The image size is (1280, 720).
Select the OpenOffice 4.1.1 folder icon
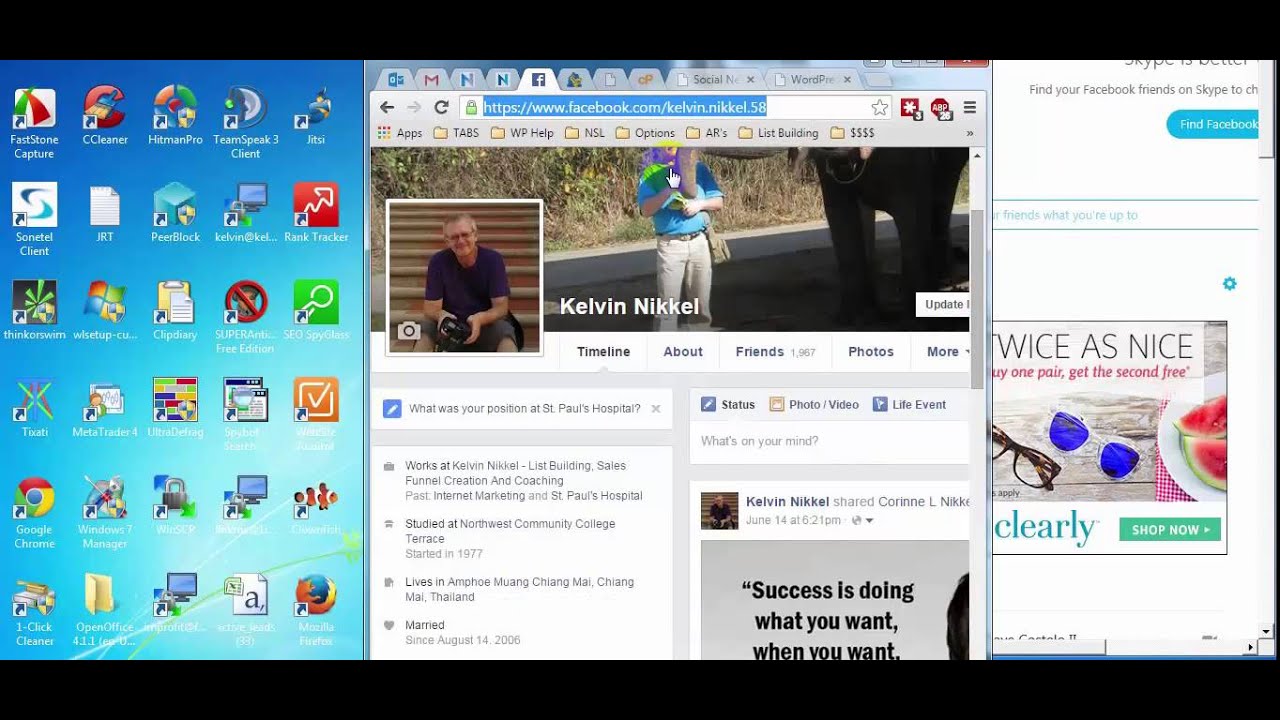[x=105, y=611]
